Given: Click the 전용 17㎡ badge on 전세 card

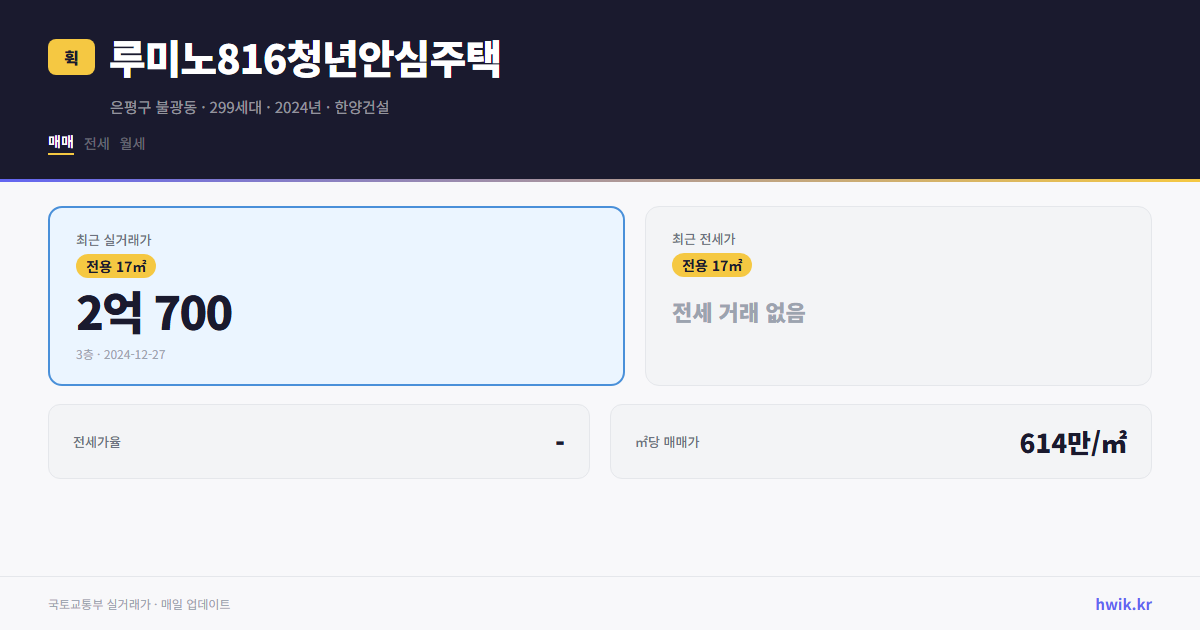Looking at the screenshot, I should 712,265.
